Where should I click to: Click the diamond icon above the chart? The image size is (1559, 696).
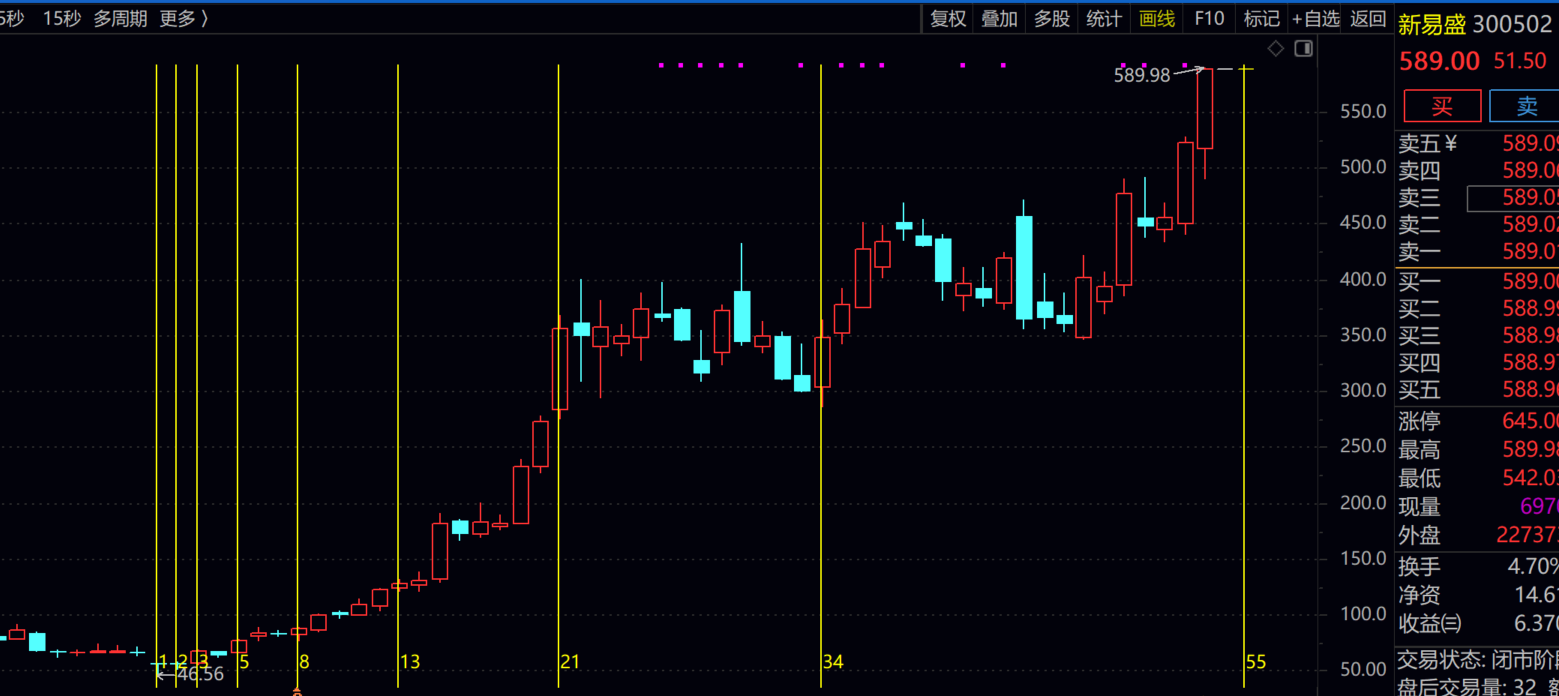1276,48
